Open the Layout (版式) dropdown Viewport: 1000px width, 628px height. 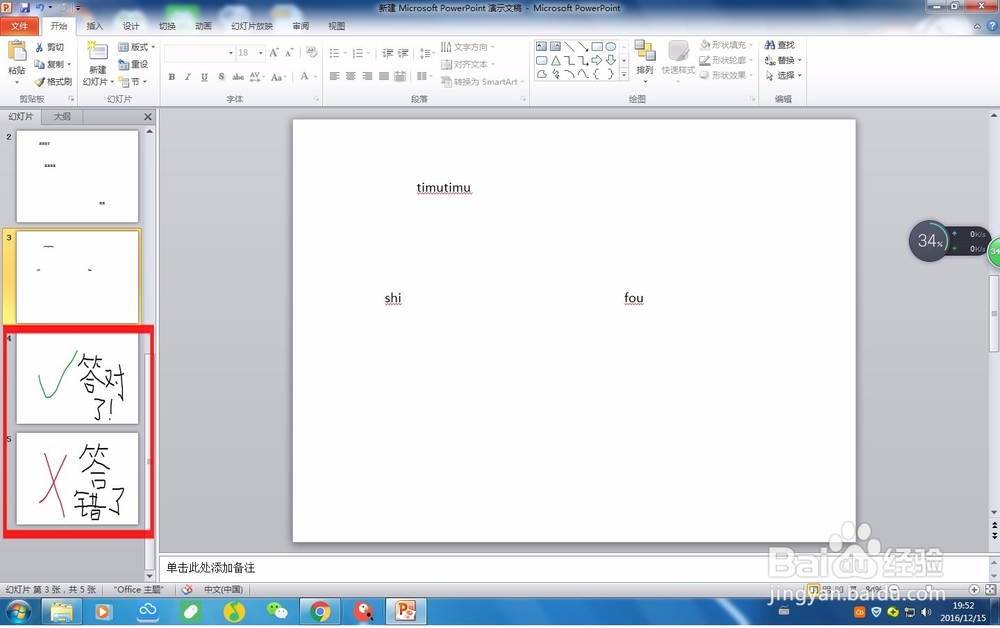(x=134, y=46)
